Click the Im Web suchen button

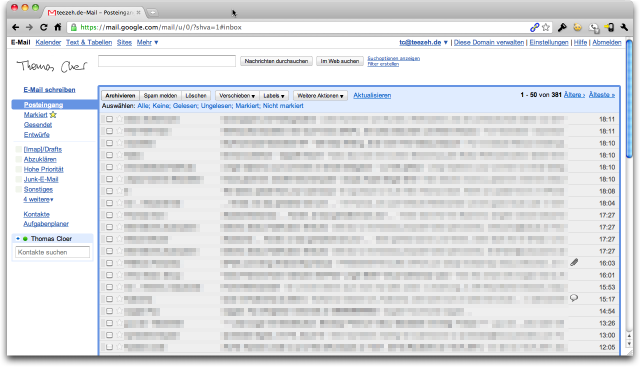coord(340,61)
